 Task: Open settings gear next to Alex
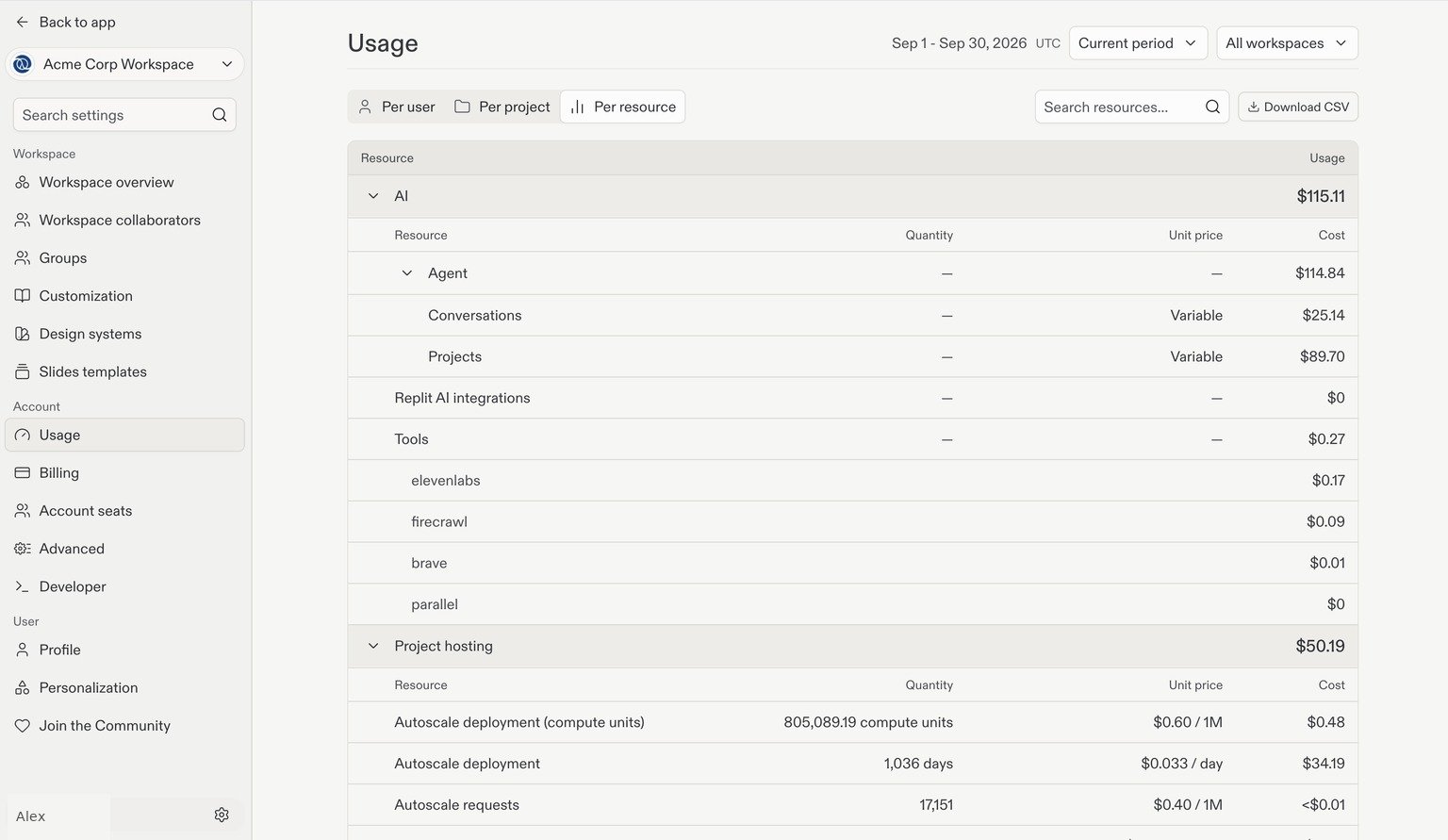[x=222, y=815]
